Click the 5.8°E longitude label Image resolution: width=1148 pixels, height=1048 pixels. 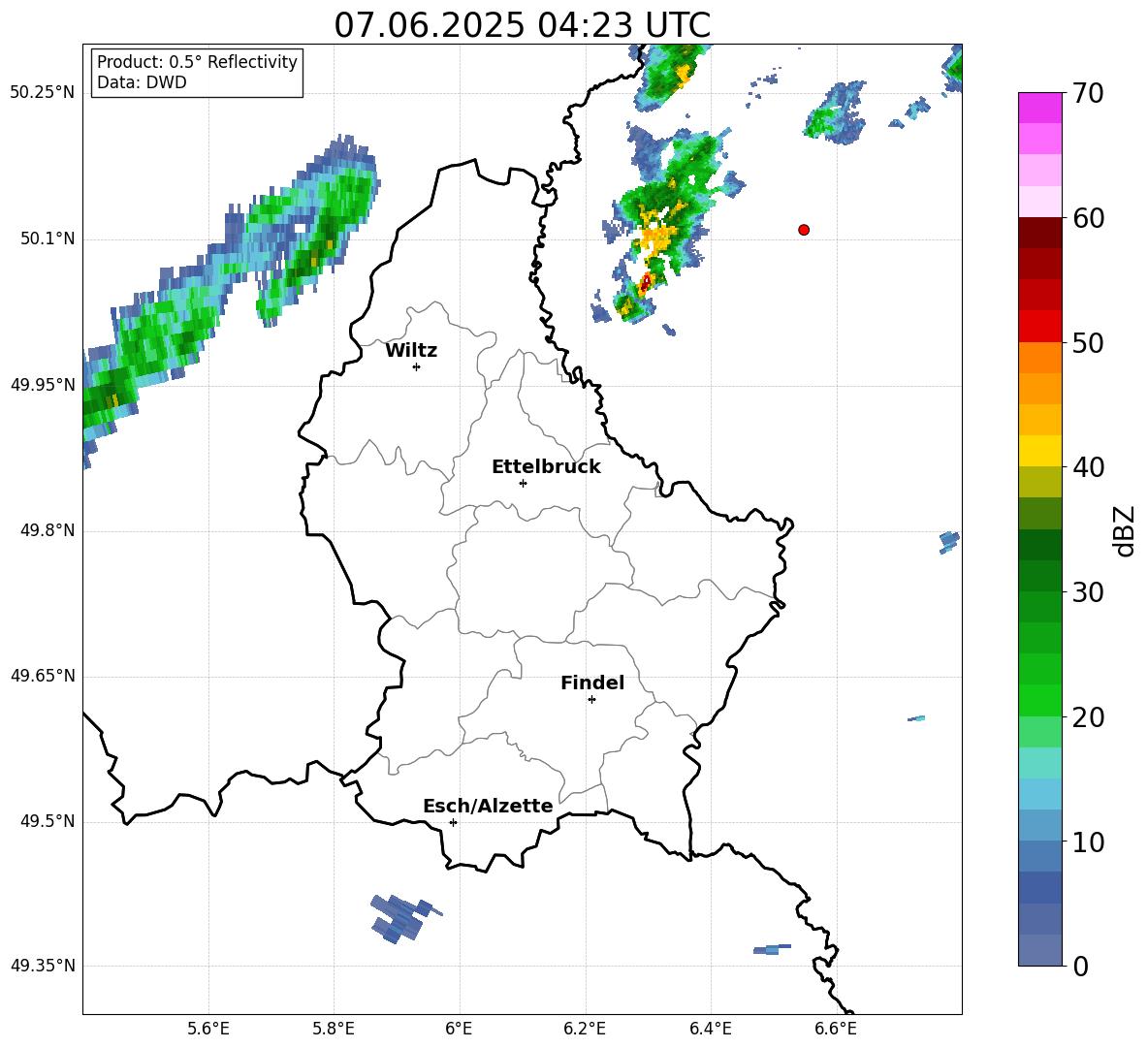coord(334,1030)
